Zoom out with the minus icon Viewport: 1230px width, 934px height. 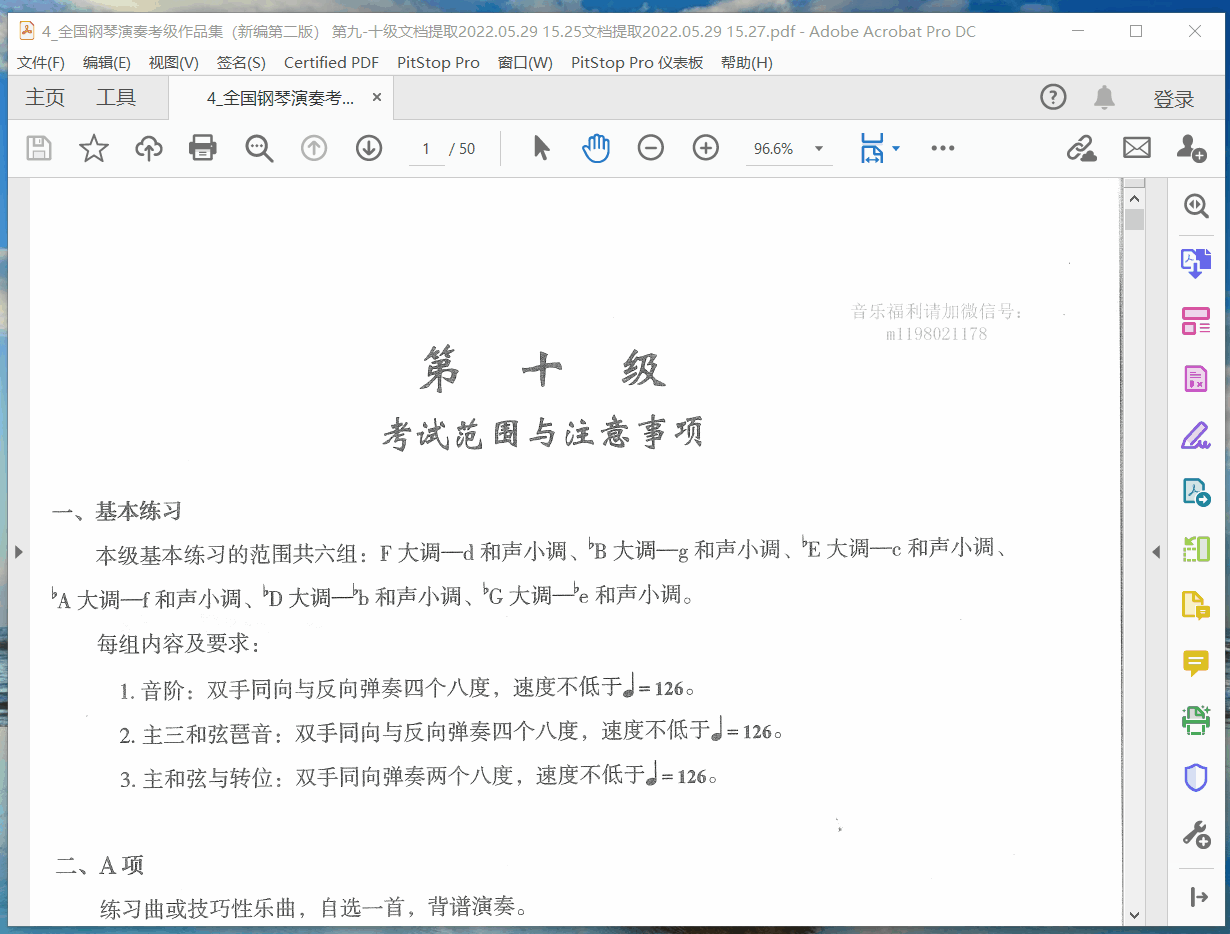pos(651,148)
